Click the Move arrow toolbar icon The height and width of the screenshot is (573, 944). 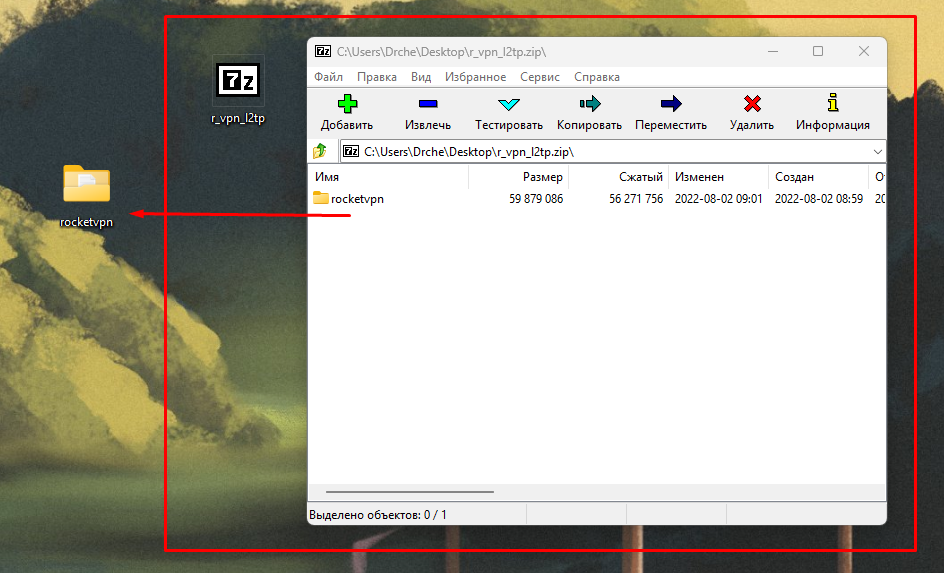point(670,104)
